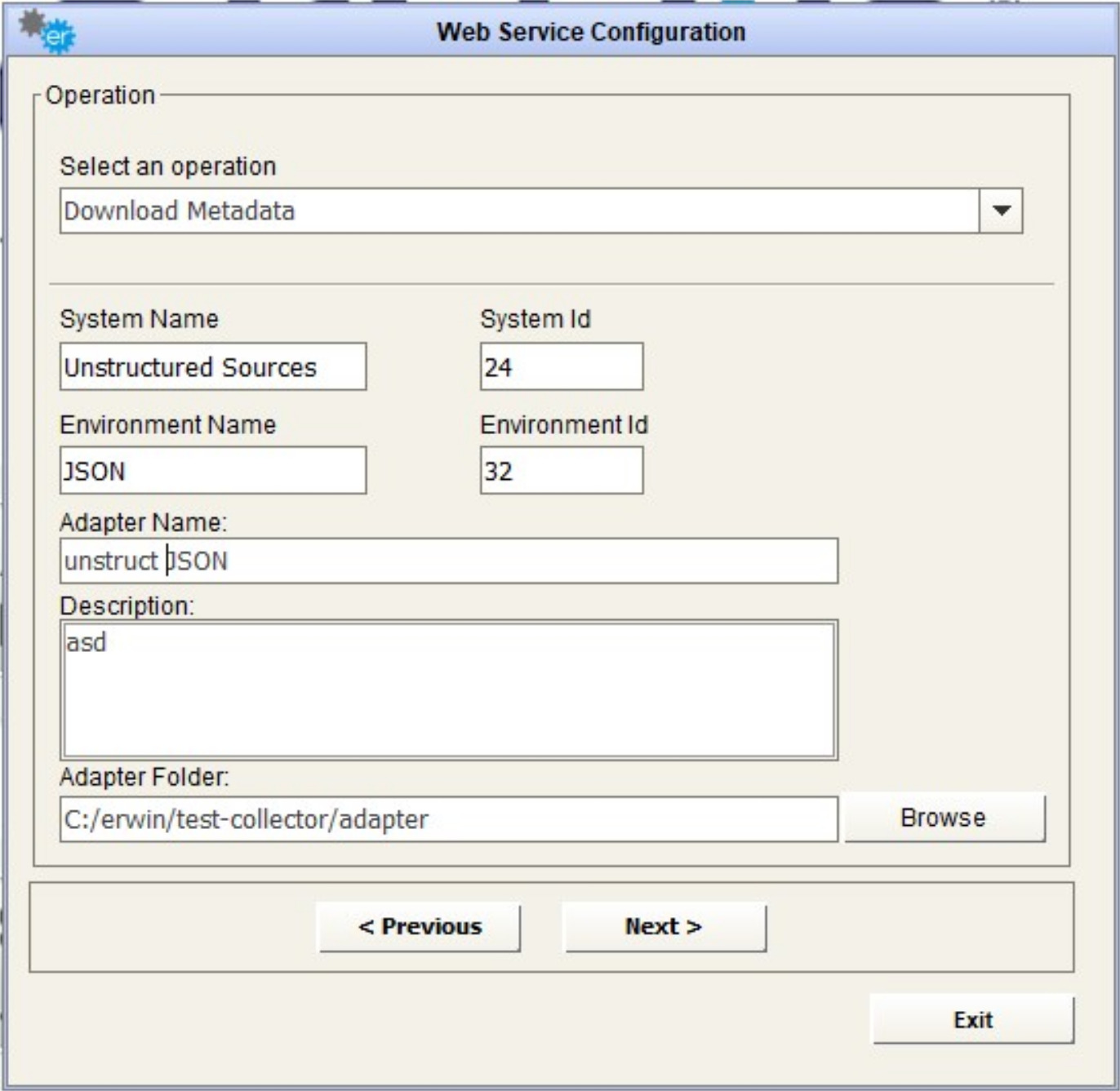This screenshot has height=1091, width=1120.
Task: Proceed with the Next button
Action: 664,927
